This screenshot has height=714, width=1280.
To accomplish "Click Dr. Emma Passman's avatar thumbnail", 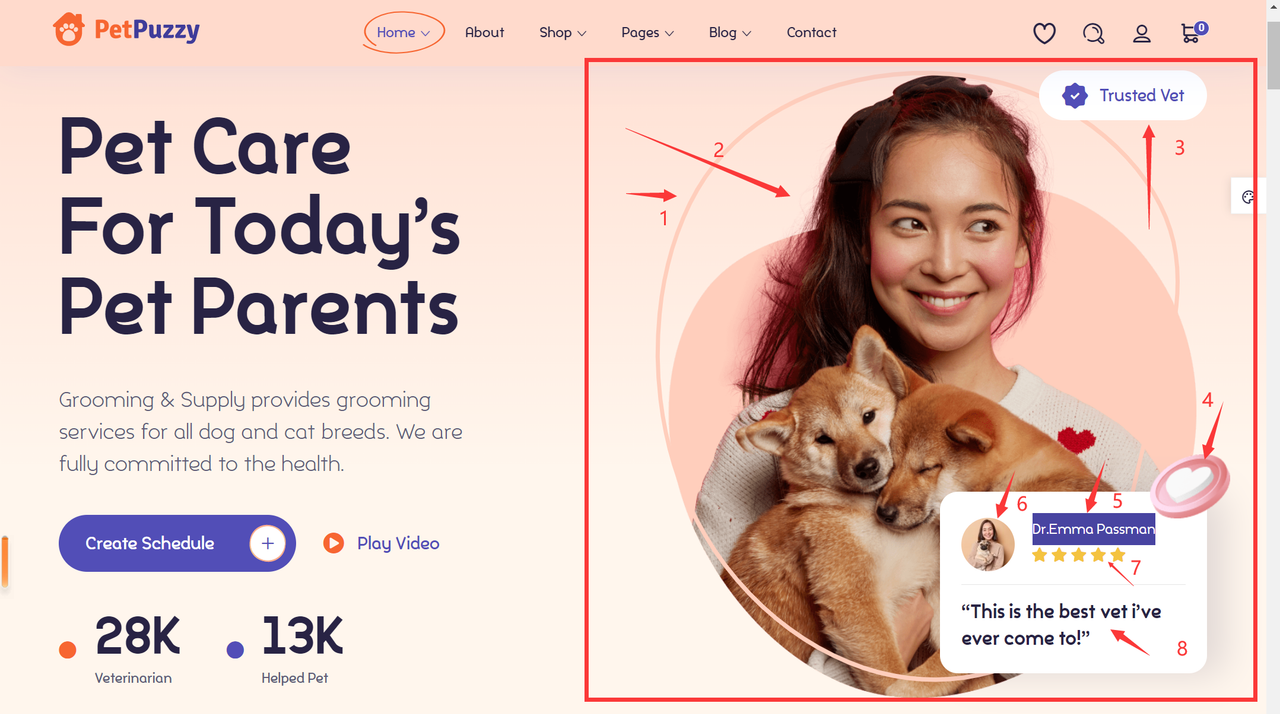I will 987,544.
